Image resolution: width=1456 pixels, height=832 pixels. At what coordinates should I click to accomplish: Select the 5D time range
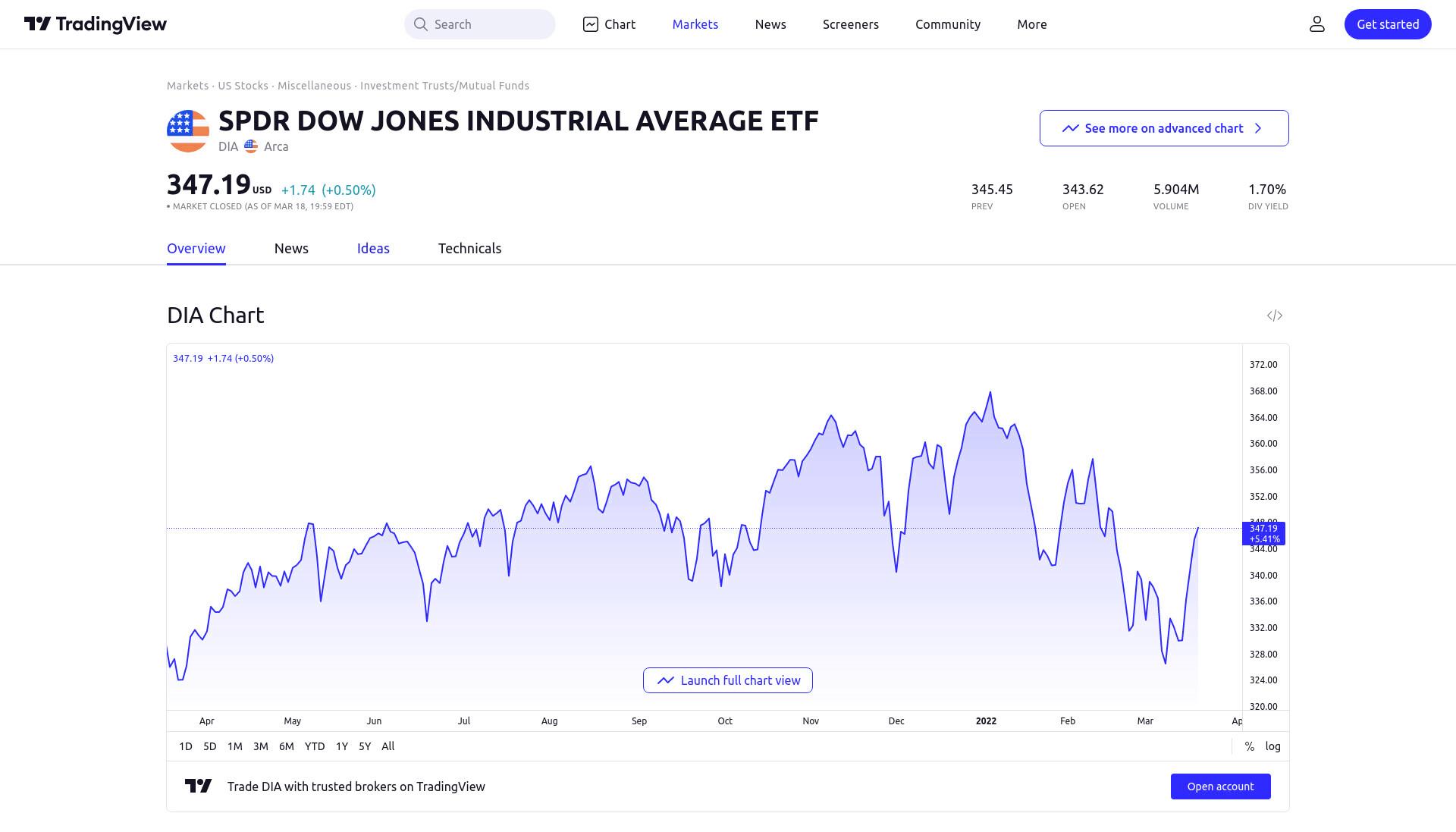click(x=210, y=746)
